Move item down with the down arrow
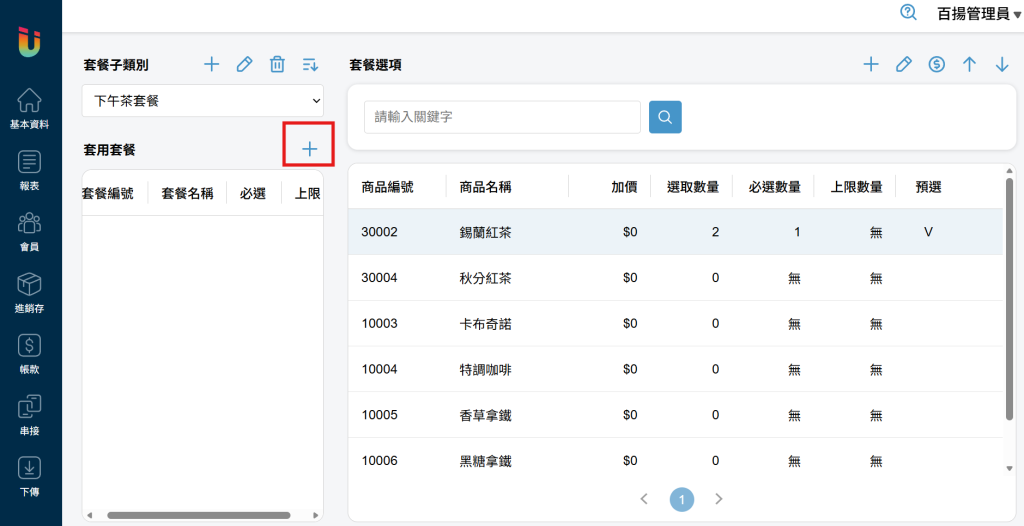The image size is (1024, 526). pos(1002,65)
